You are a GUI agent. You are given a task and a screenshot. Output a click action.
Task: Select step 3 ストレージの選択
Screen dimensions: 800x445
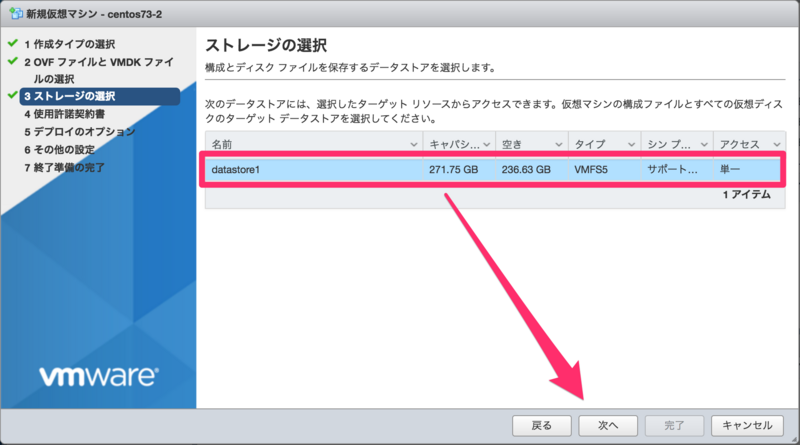(100, 96)
